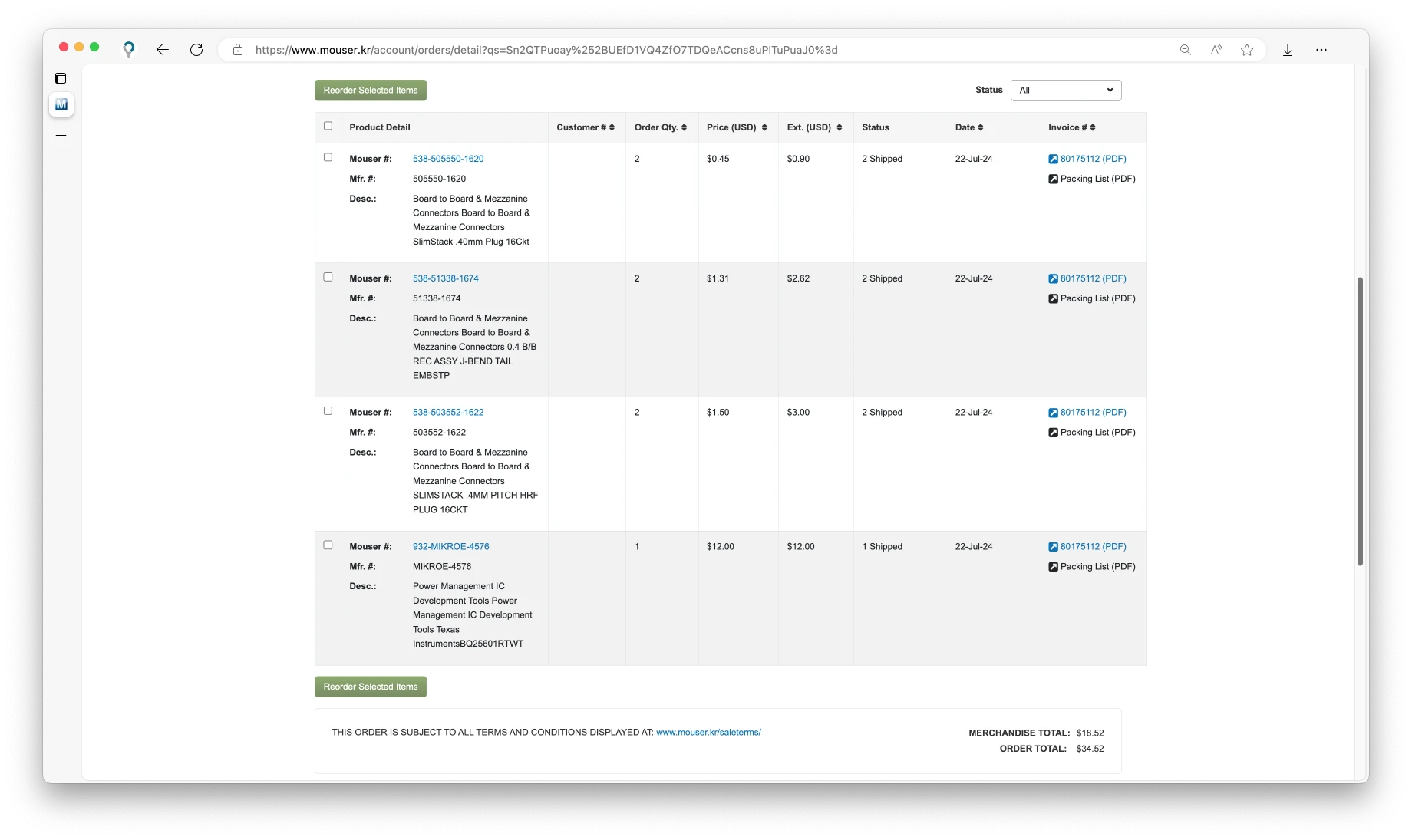Toggle the tab actions sidebar icon
1412x840 pixels.
pyautogui.click(x=61, y=78)
